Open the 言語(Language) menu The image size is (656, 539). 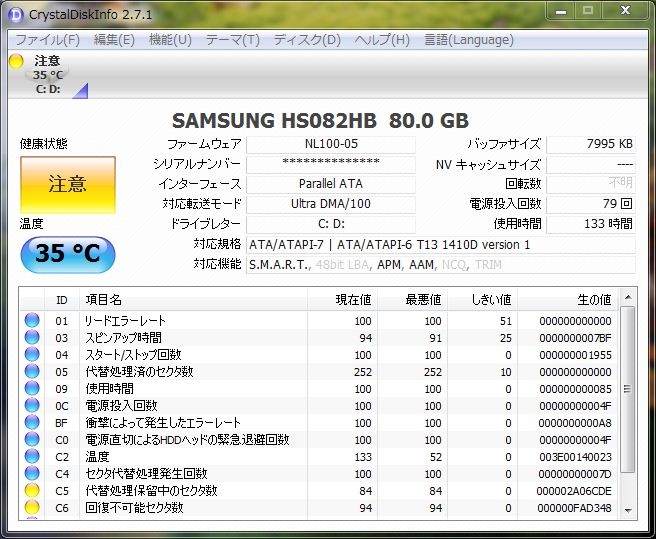[x=469, y=40]
